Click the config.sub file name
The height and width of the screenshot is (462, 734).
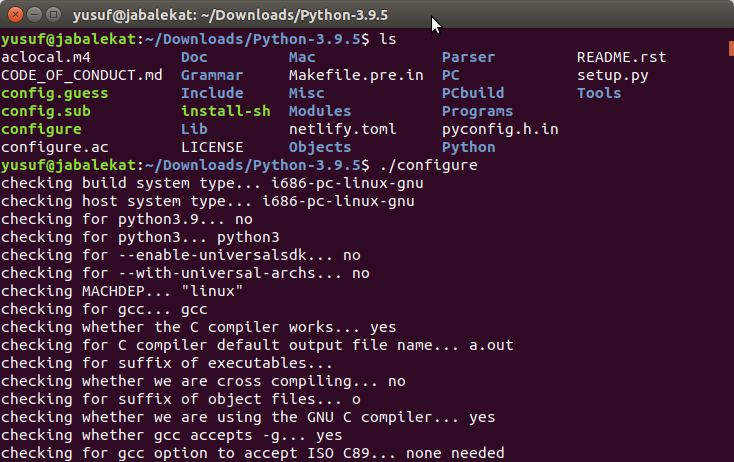[x=46, y=111]
